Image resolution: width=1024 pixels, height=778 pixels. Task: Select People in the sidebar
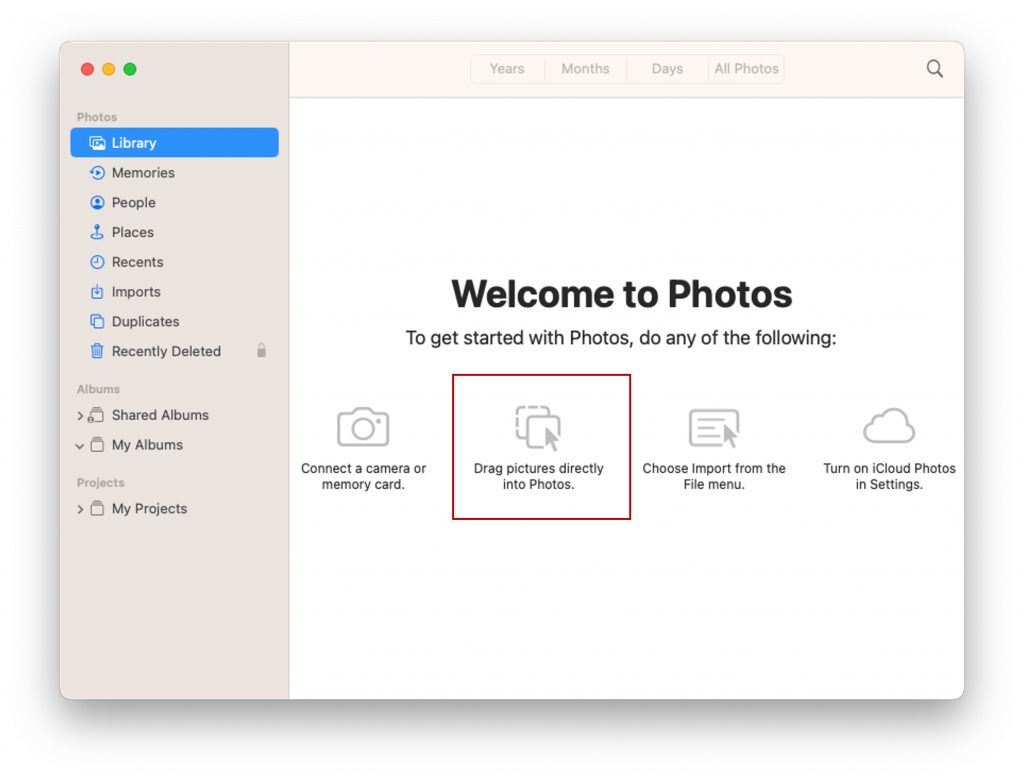133,203
